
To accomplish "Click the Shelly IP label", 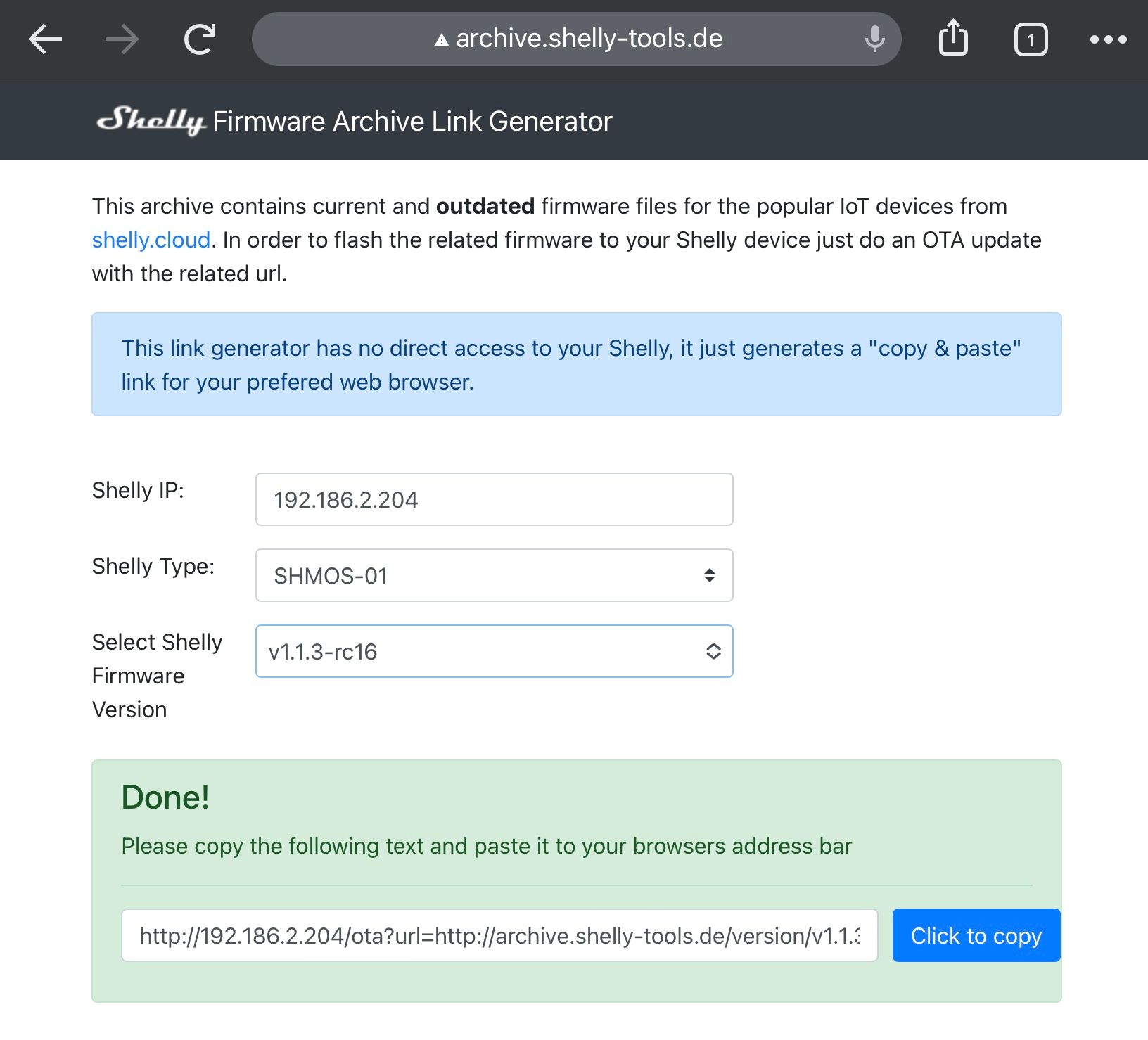I will click(138, 490).
